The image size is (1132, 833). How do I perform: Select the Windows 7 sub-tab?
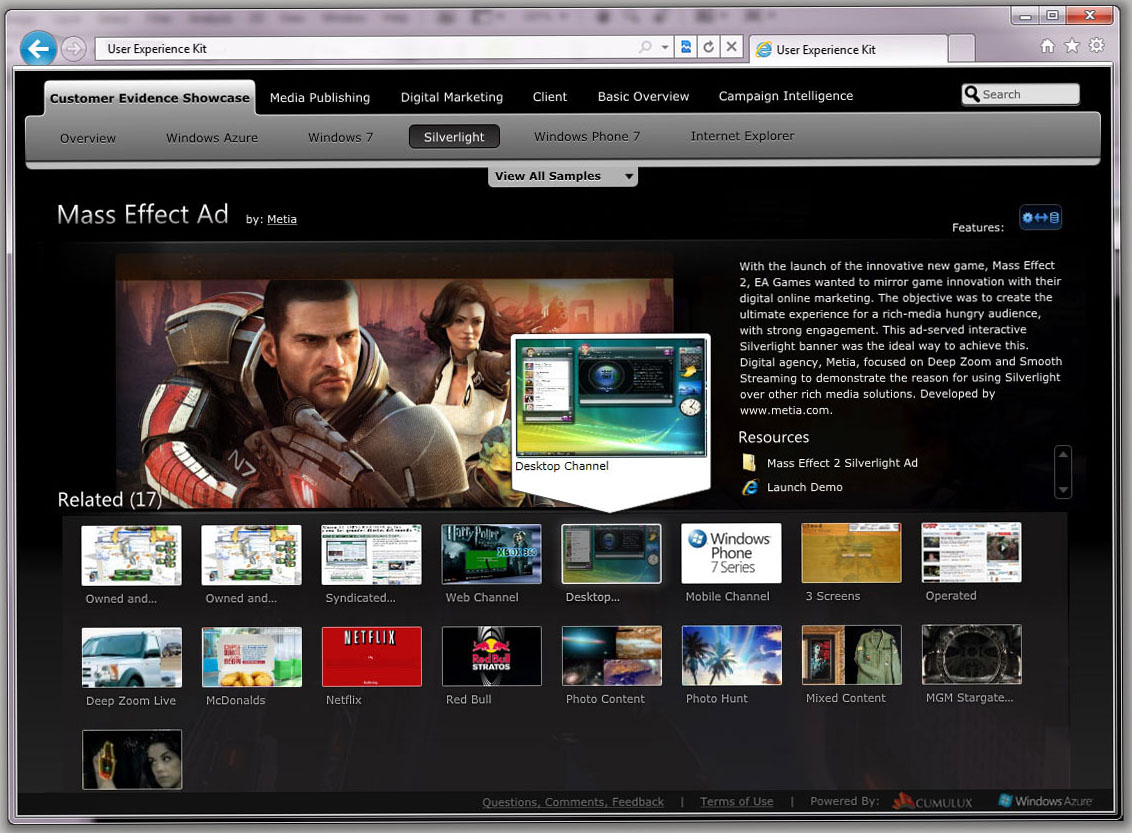[340, 137]
